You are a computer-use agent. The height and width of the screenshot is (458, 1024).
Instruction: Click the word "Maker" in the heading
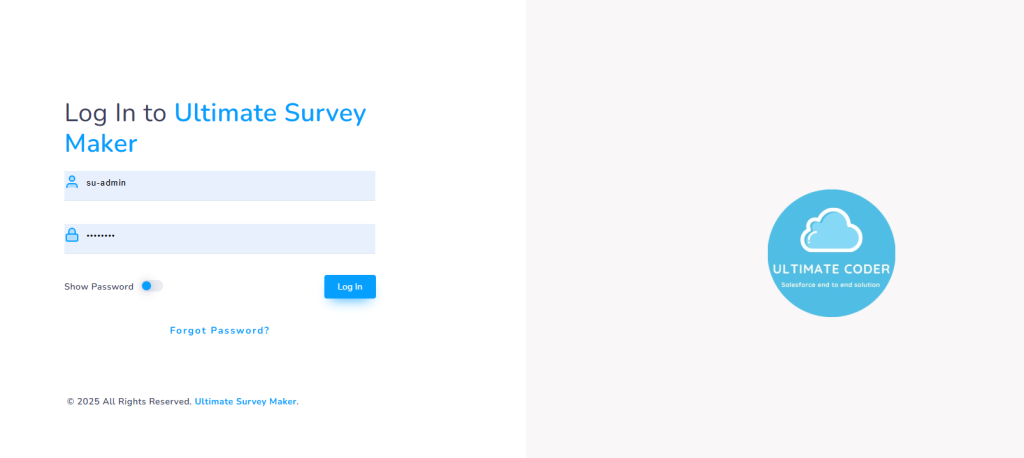(x=101, y=143)
